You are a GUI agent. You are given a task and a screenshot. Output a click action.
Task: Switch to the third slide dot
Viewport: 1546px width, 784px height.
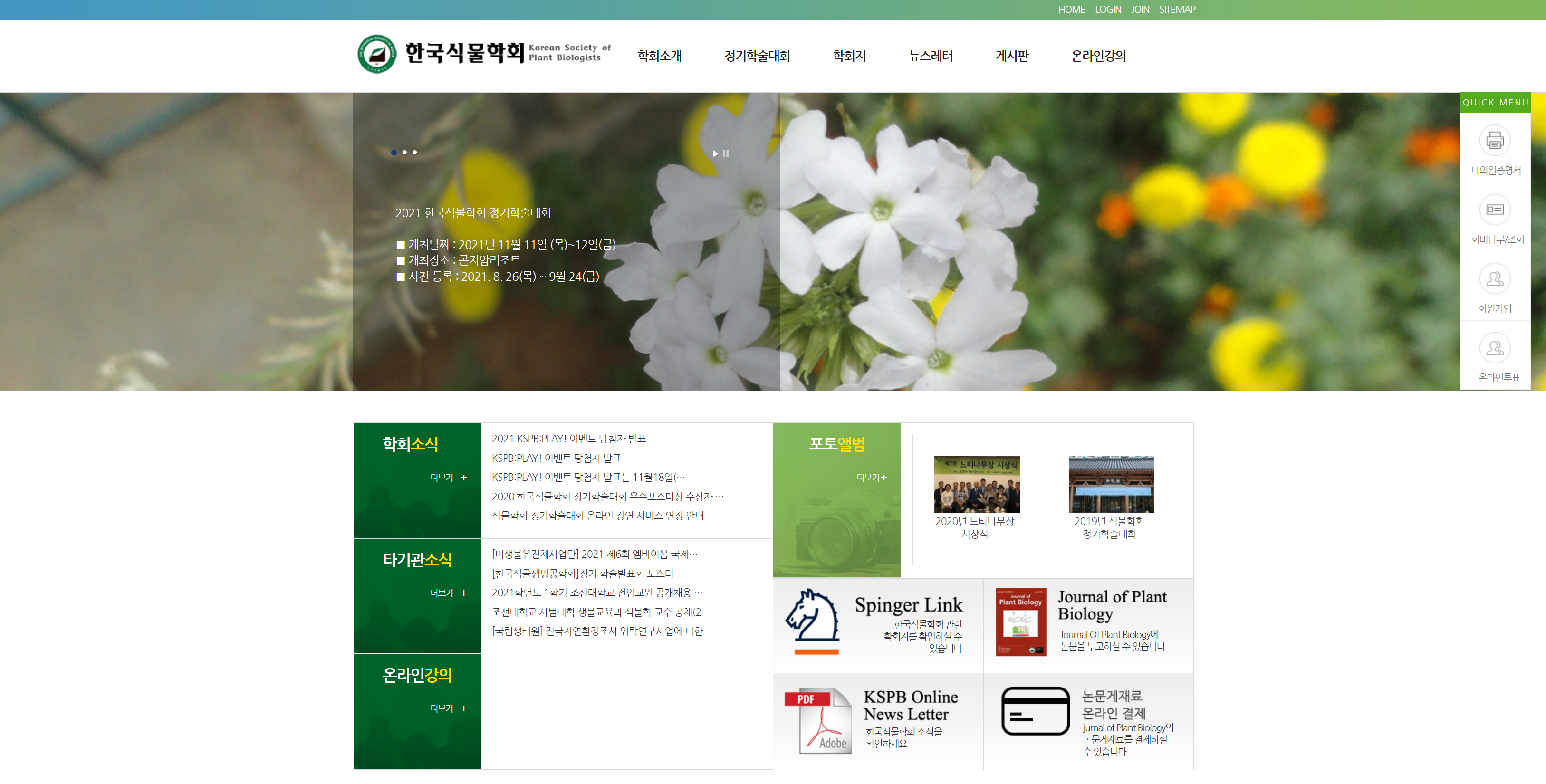[415, 153]
